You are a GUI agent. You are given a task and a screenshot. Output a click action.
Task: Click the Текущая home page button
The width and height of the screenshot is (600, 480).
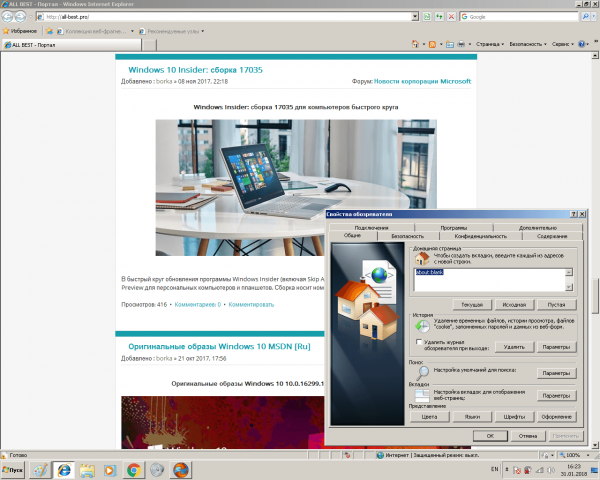pos(472,305)
